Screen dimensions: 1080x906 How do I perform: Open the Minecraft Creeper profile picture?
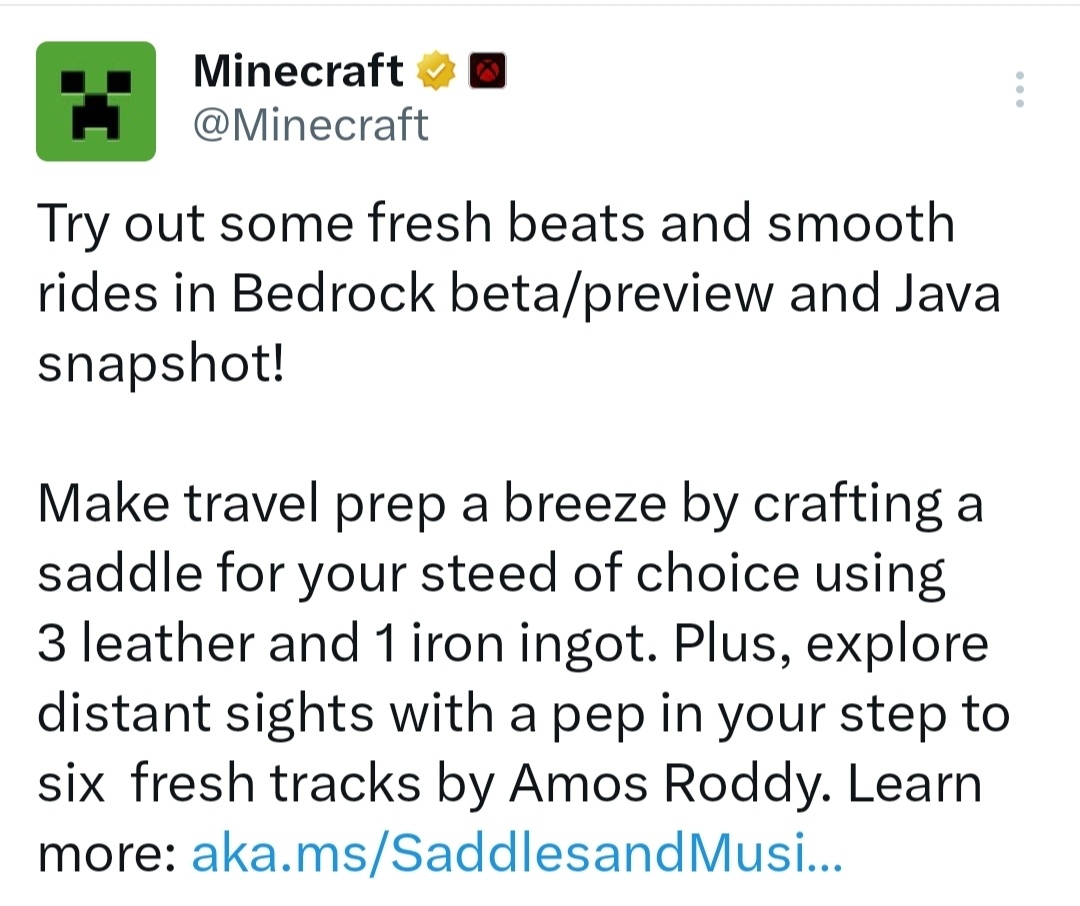96,101
